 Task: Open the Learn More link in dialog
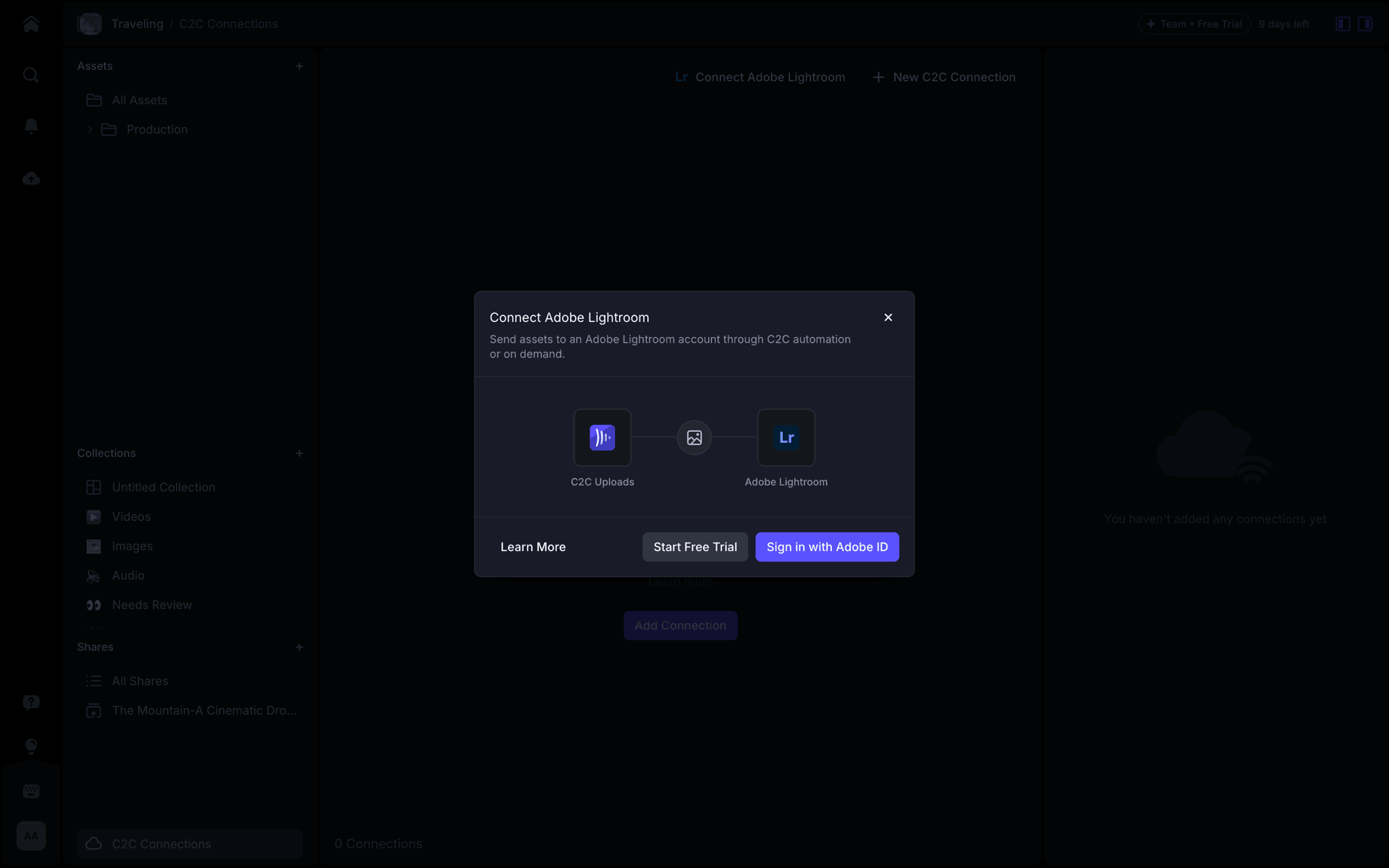533,547
